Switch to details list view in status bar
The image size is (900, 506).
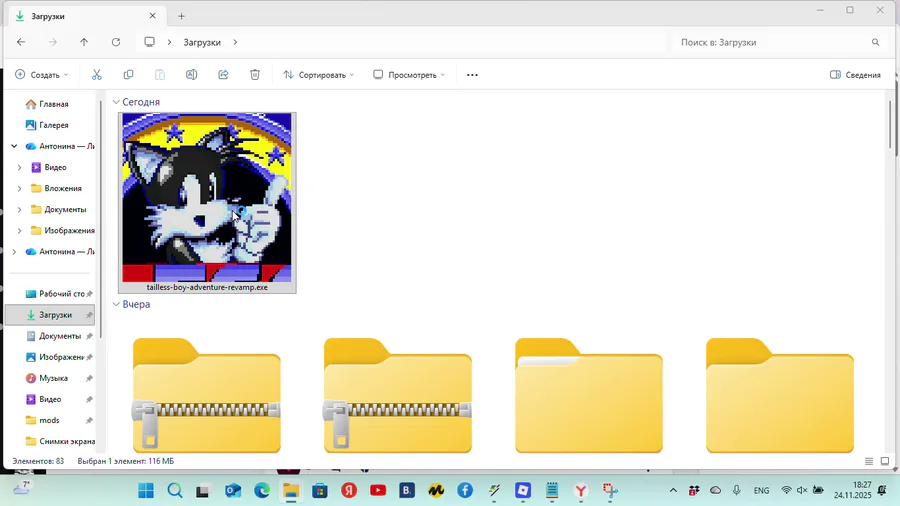pos(869,461)
